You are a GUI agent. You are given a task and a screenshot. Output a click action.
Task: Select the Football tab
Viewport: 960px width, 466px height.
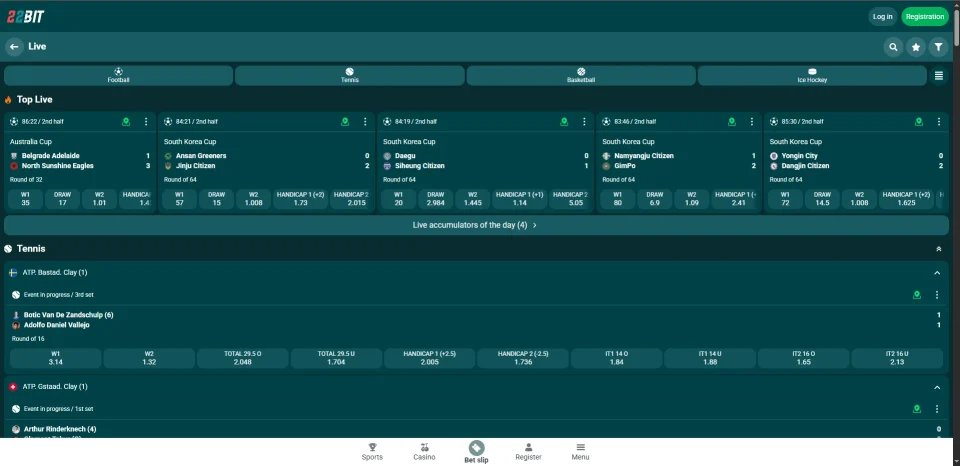pos(119,76)
